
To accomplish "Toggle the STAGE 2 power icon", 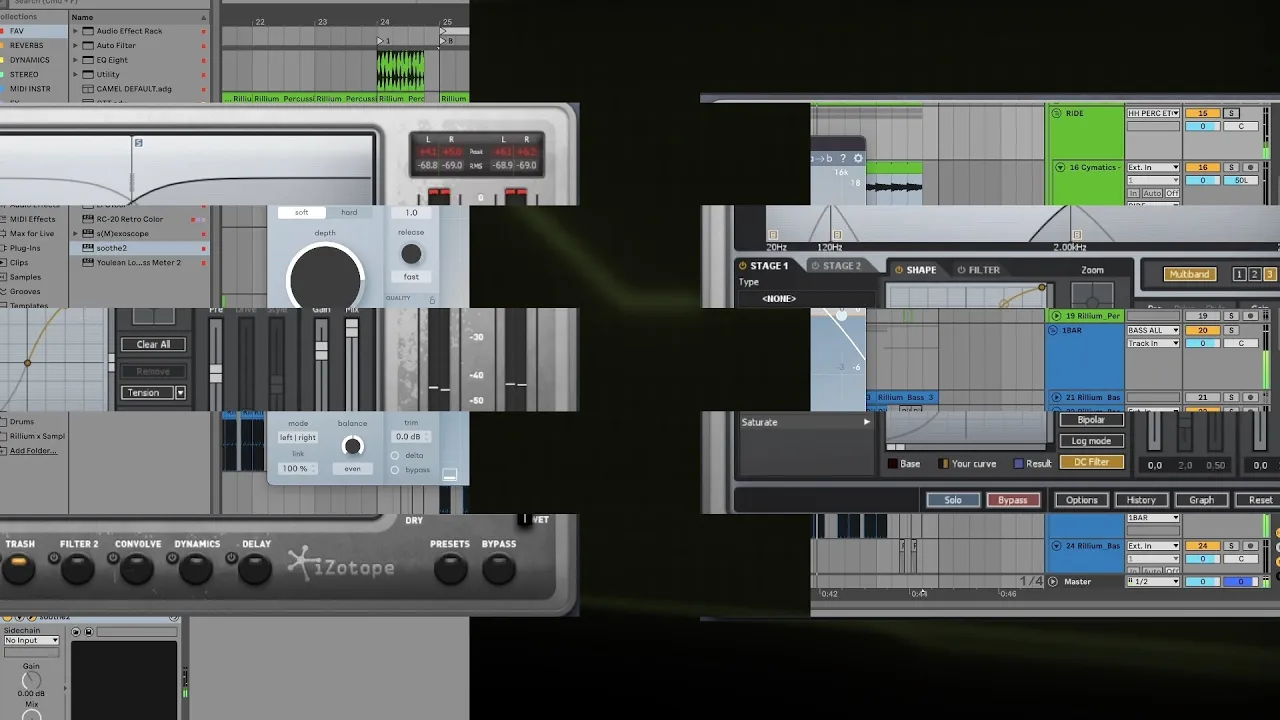I will pos(814,266).
